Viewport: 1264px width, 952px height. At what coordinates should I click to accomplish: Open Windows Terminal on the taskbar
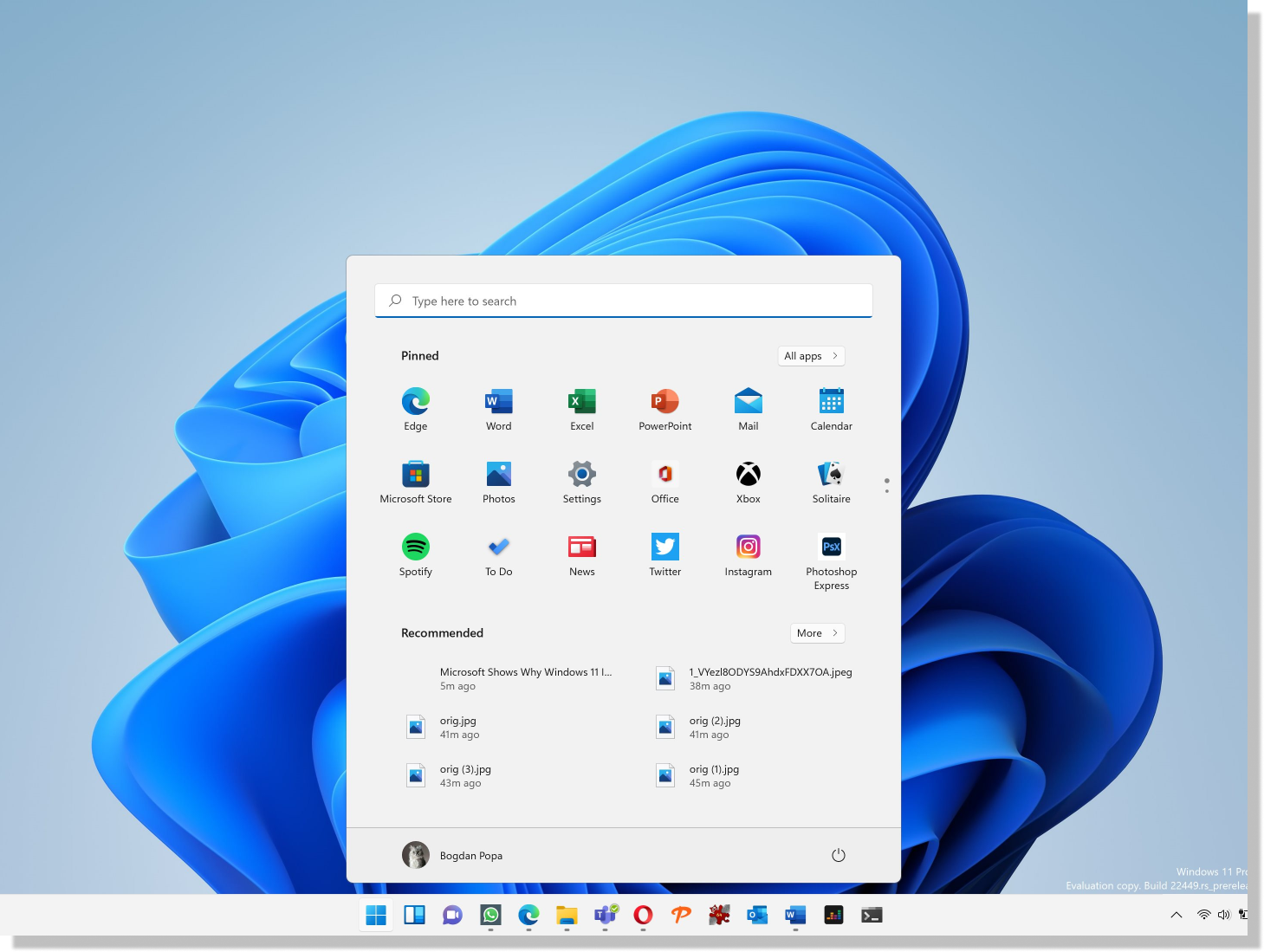(872, 915)
